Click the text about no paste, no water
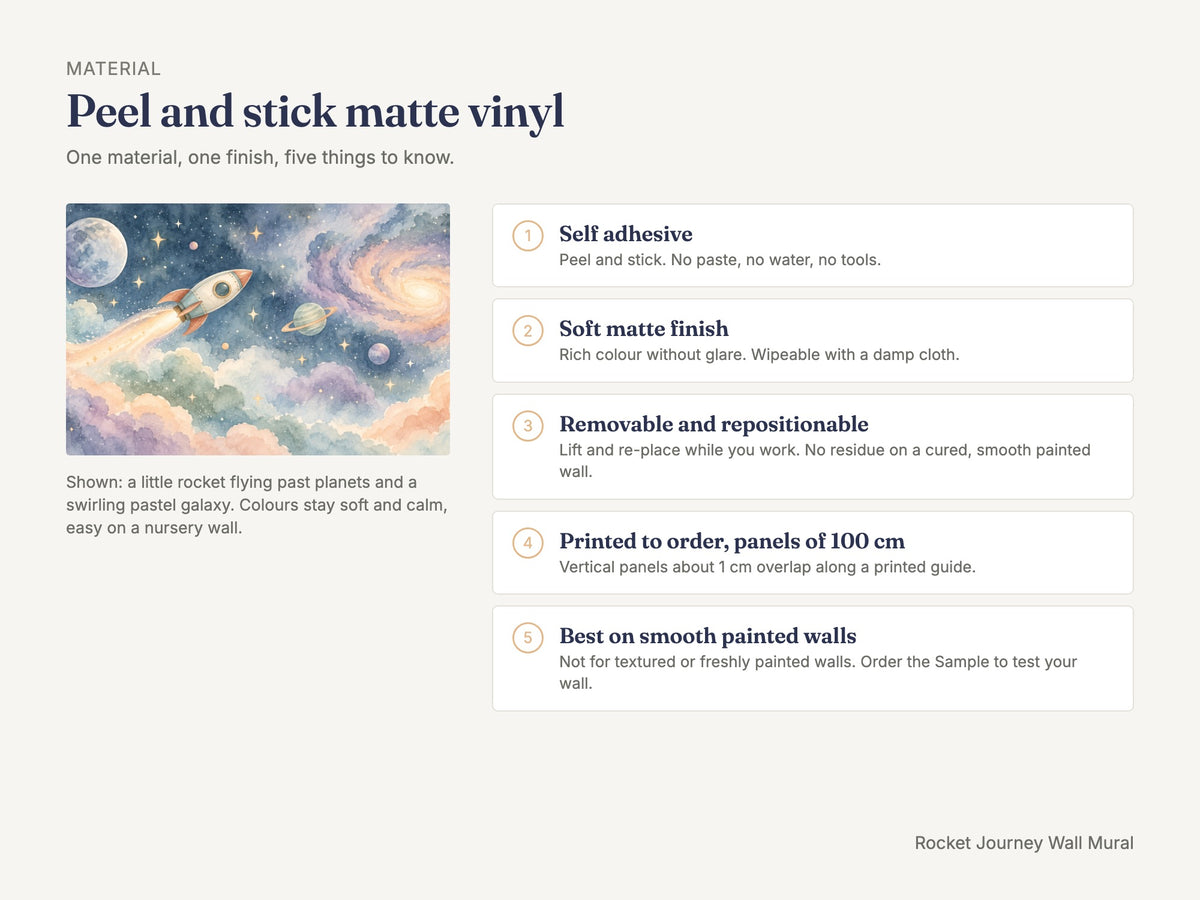Screen dimensions: 1200x900 pos(720,260)
